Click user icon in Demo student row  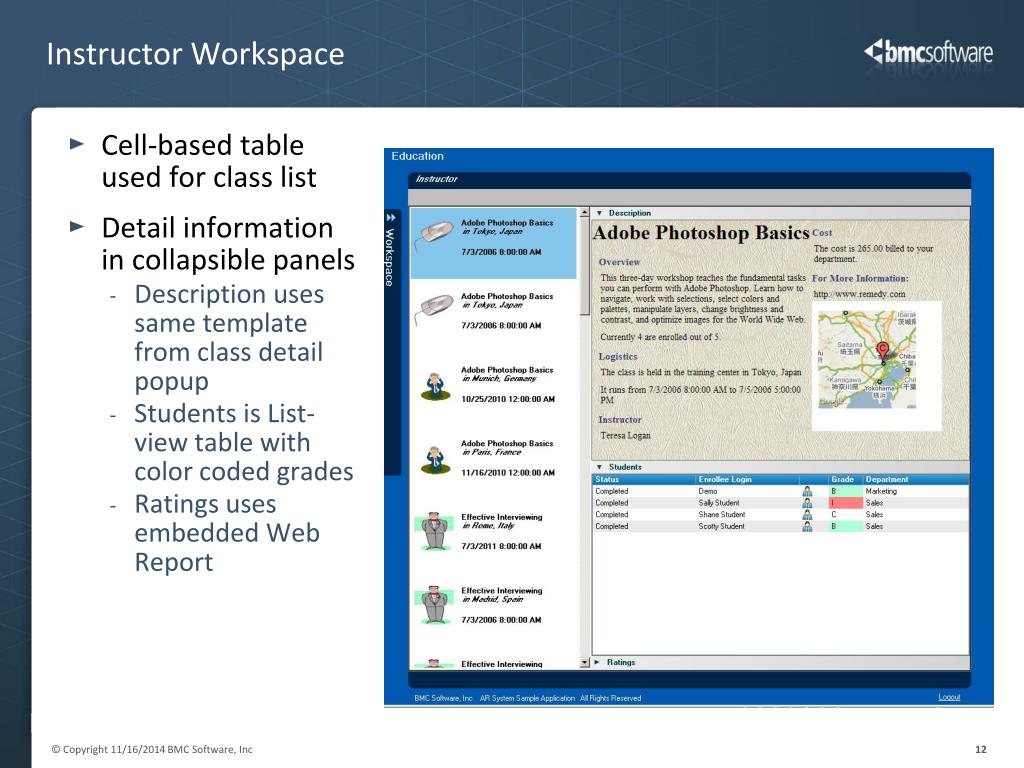click(807, 491)
